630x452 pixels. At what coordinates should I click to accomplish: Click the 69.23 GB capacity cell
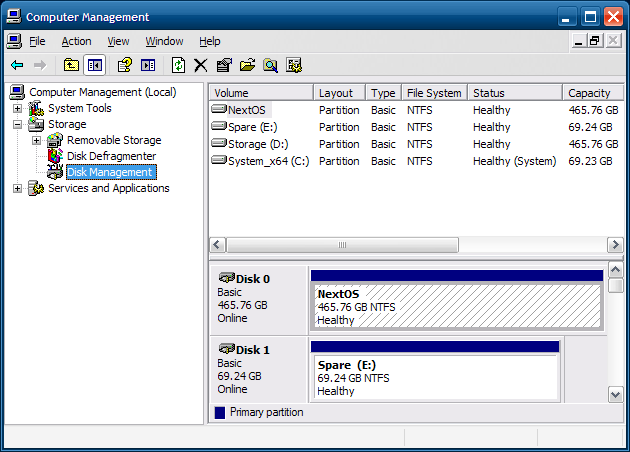point(590,161)
